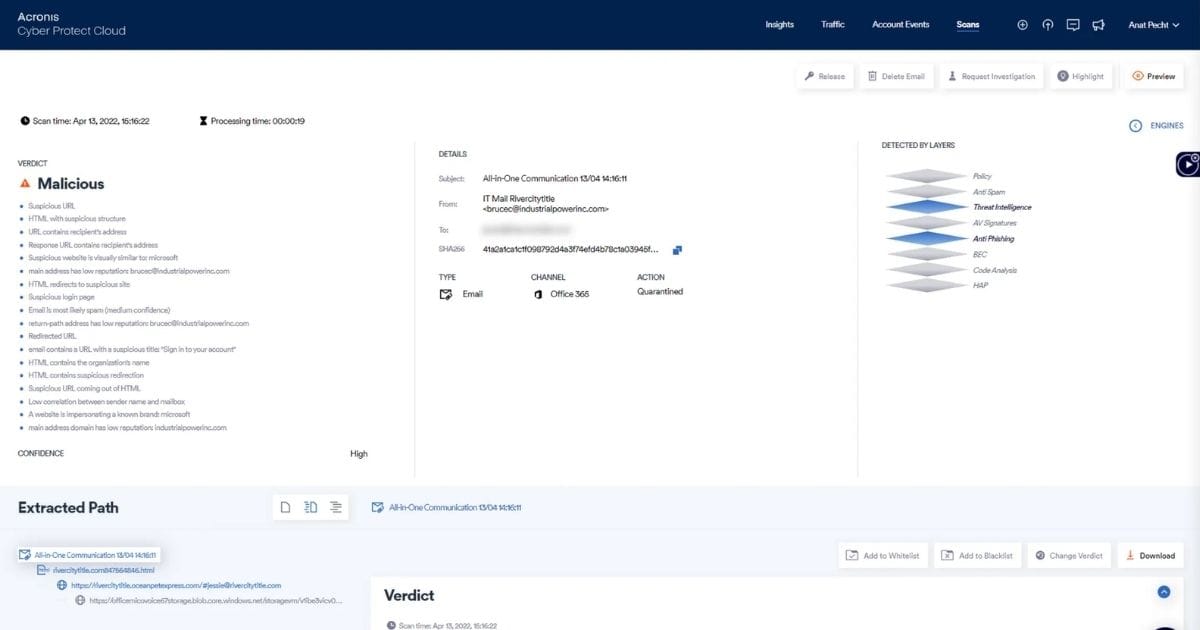Select the single page view icon

(x=285, y=508)
